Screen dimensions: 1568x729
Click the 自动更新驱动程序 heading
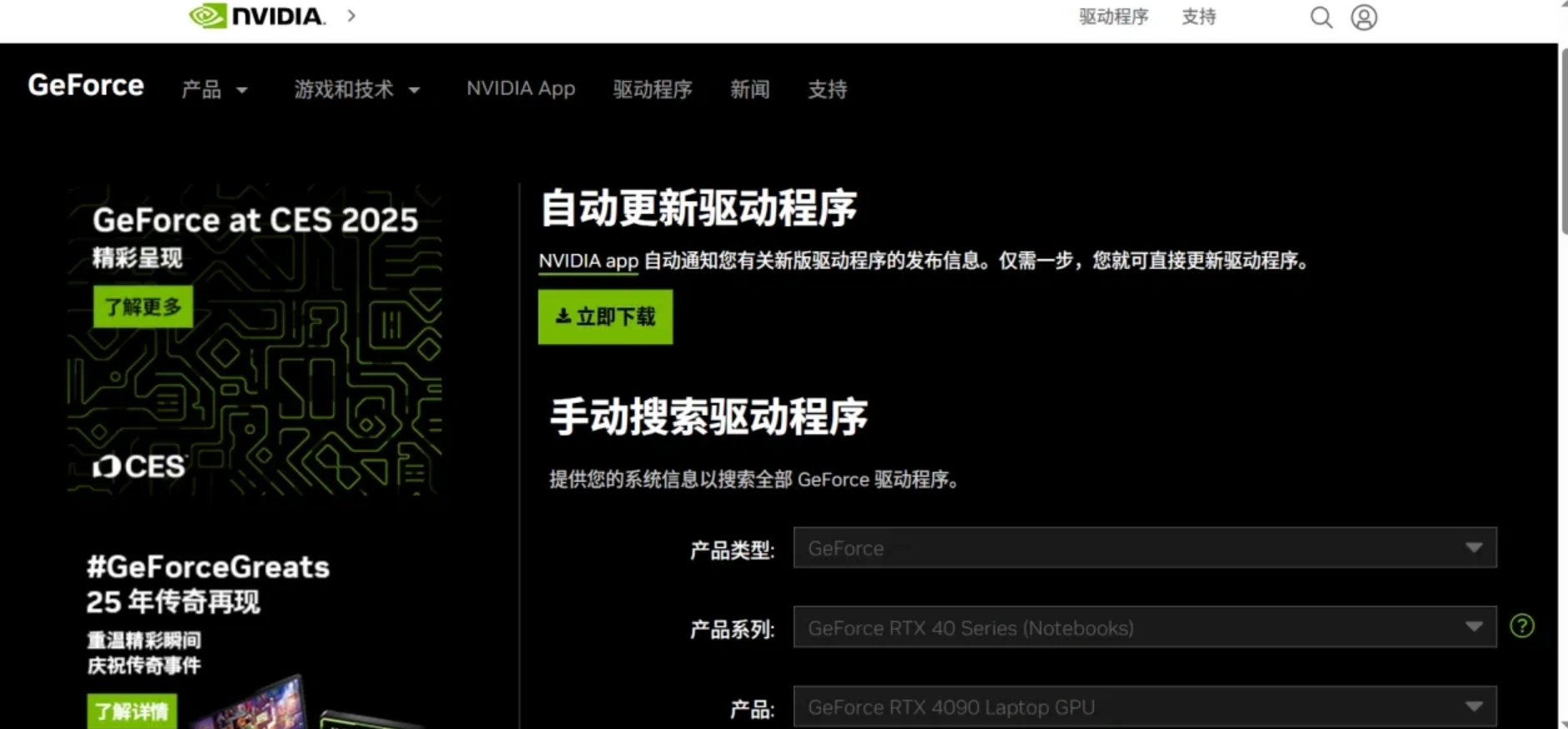tap(698, 208)
